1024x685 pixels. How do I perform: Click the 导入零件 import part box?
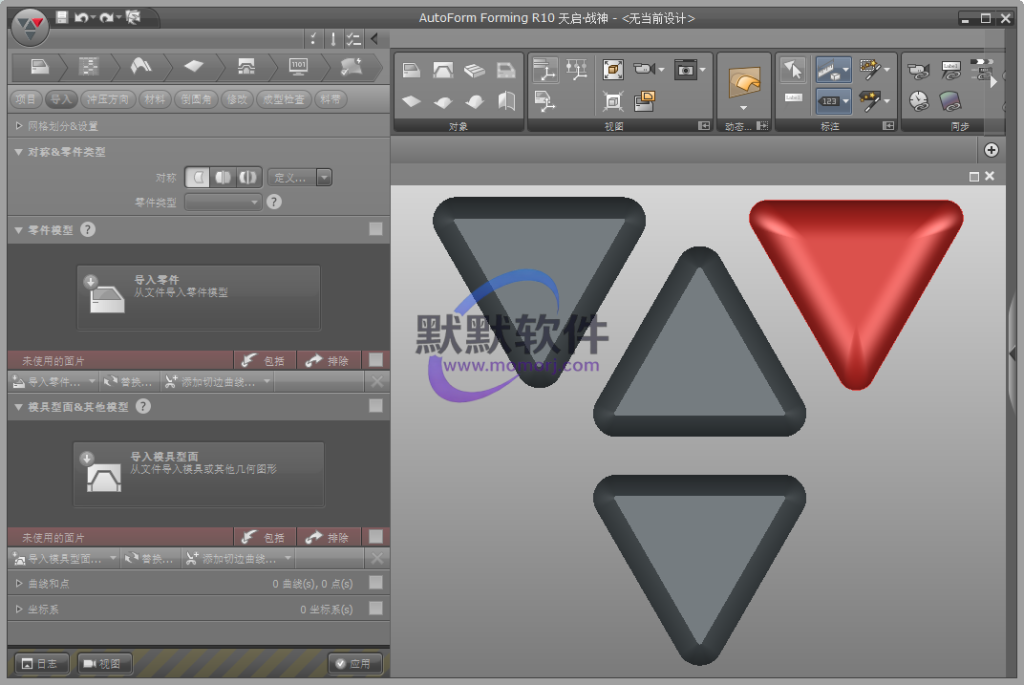coord(198,296)
